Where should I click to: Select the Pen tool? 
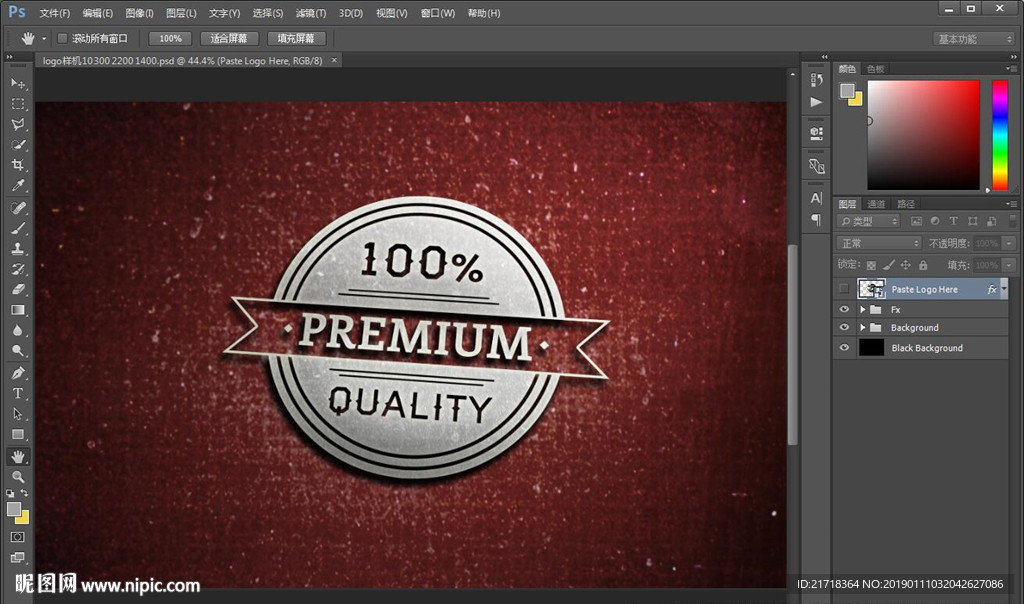point(18,372)
